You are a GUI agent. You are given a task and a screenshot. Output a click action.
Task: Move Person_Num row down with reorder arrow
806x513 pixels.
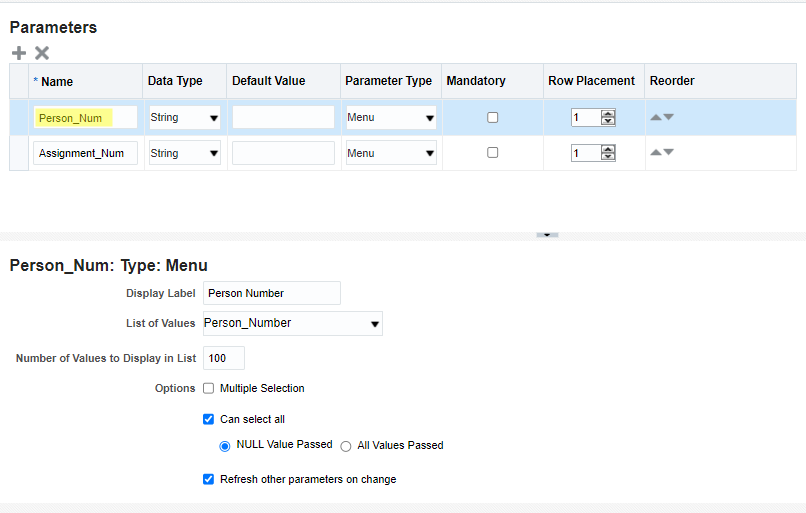click(x=668, y=117)
